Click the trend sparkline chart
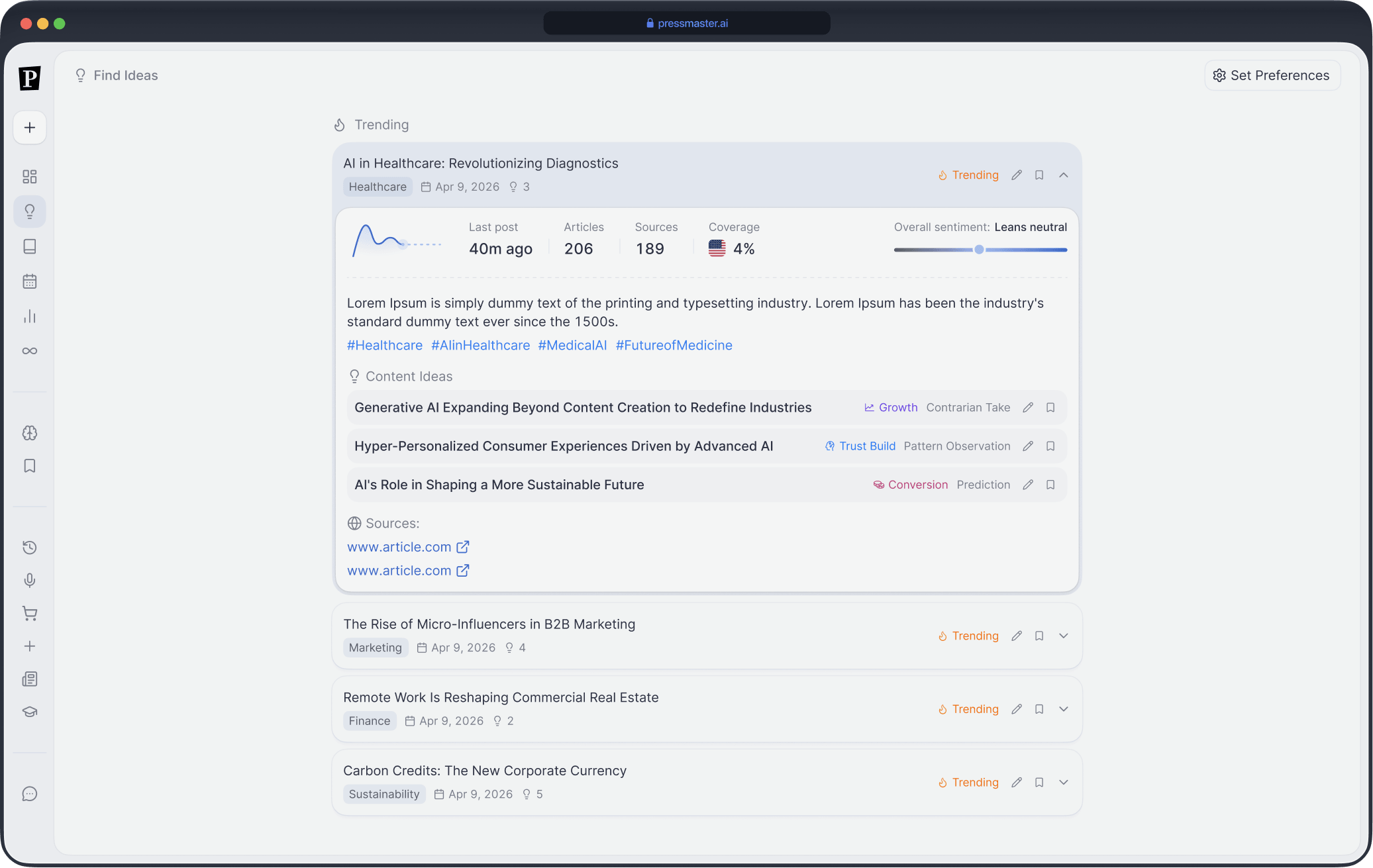Screen dimensions: 1373x868 (397, 241)
